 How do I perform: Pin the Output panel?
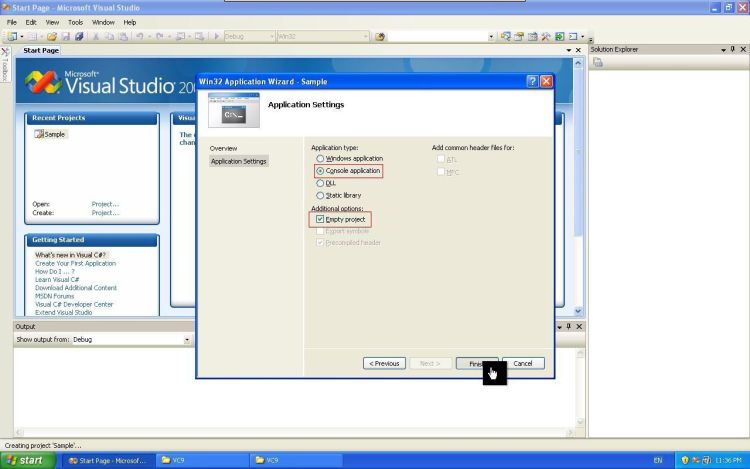click(x=569, y=327)
